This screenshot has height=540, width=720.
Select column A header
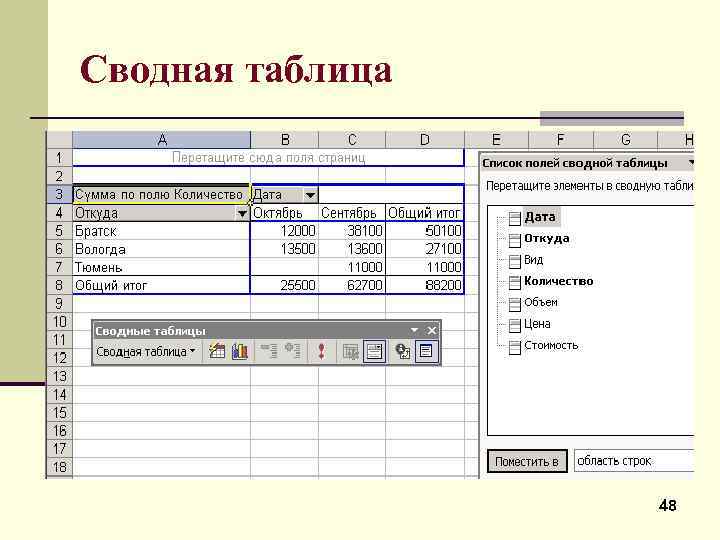point(162,140)
